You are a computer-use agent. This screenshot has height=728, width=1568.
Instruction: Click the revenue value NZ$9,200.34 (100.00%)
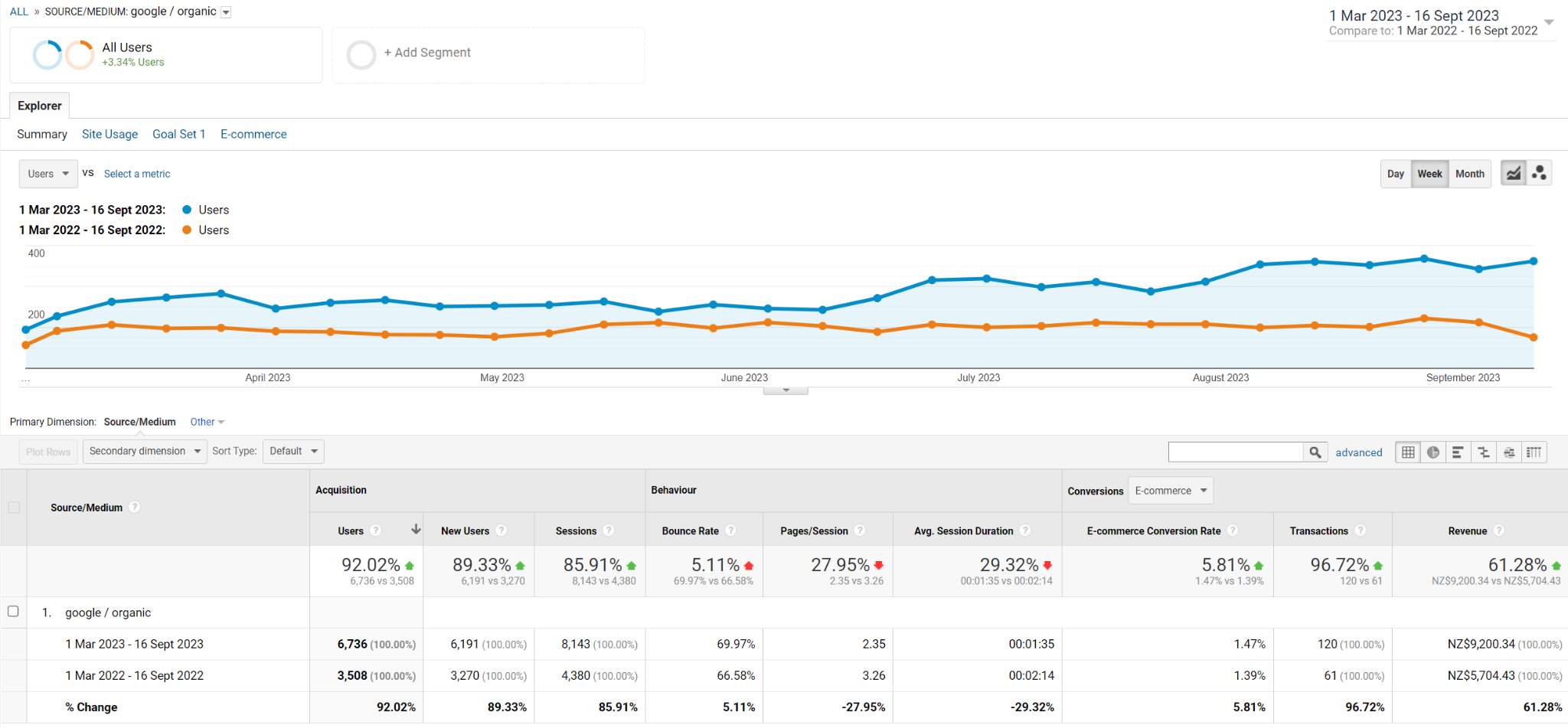pos(1504,644)
